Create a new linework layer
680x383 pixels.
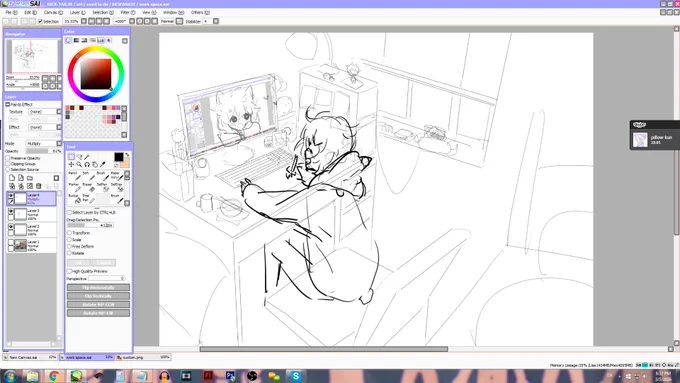(21, 178)
